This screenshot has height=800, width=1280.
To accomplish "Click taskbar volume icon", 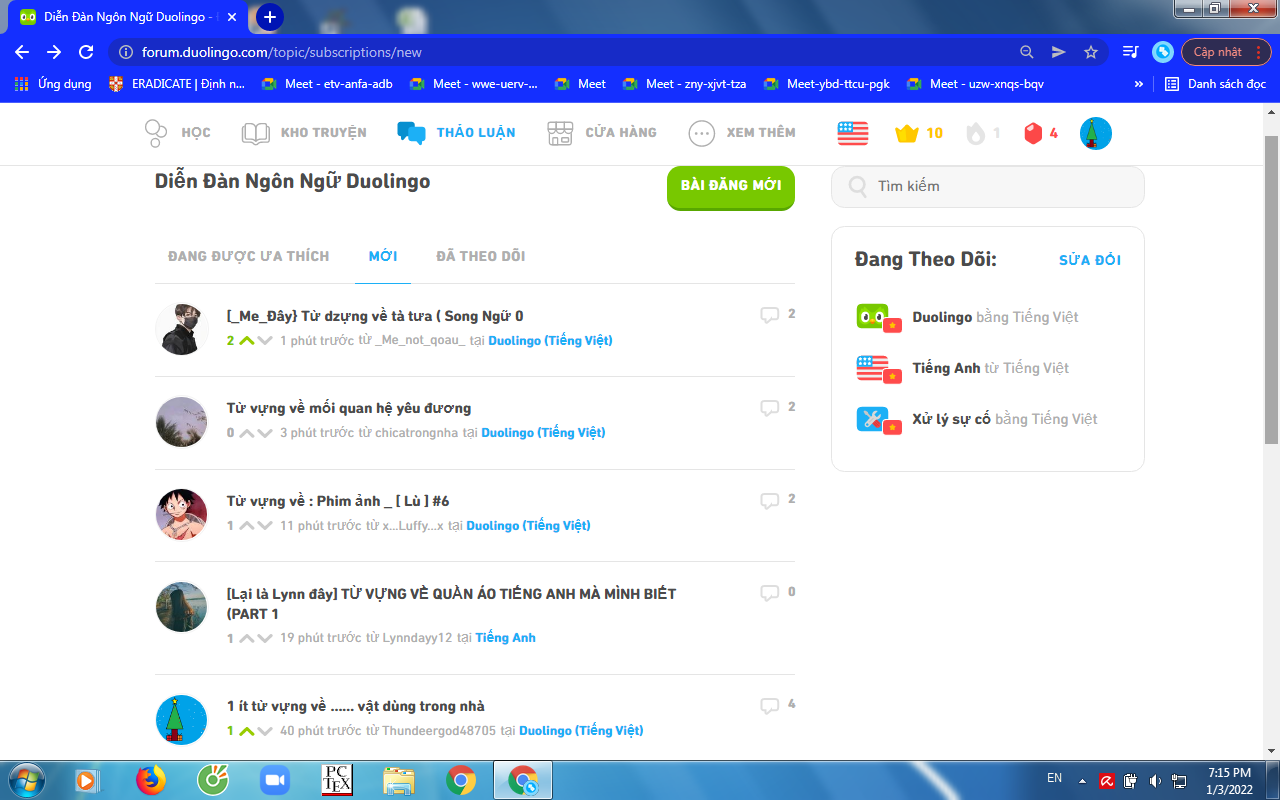I will click(1155, 780).
